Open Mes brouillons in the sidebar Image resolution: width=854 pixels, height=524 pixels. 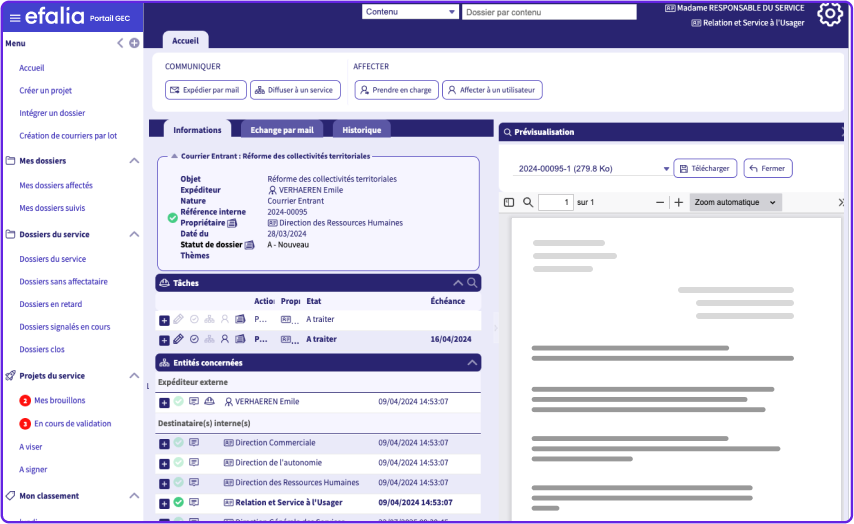(x=60, y=400)
